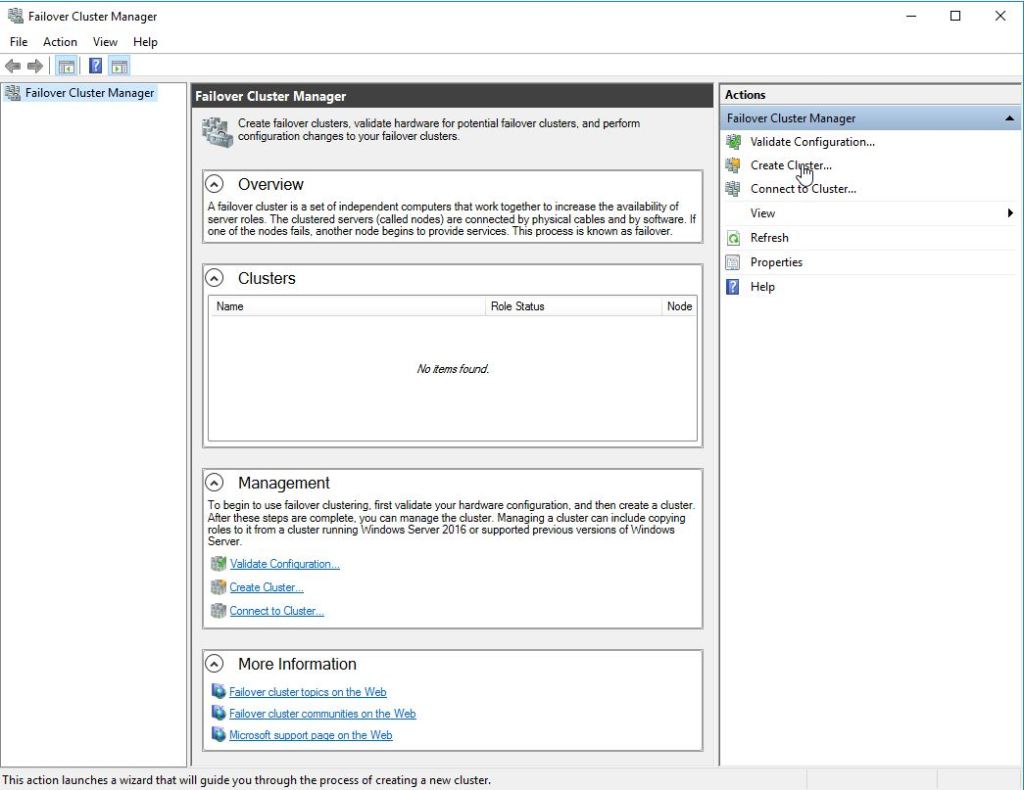Select Validate Configuration in the Actions pane
1024x790 pixels.
812,141
